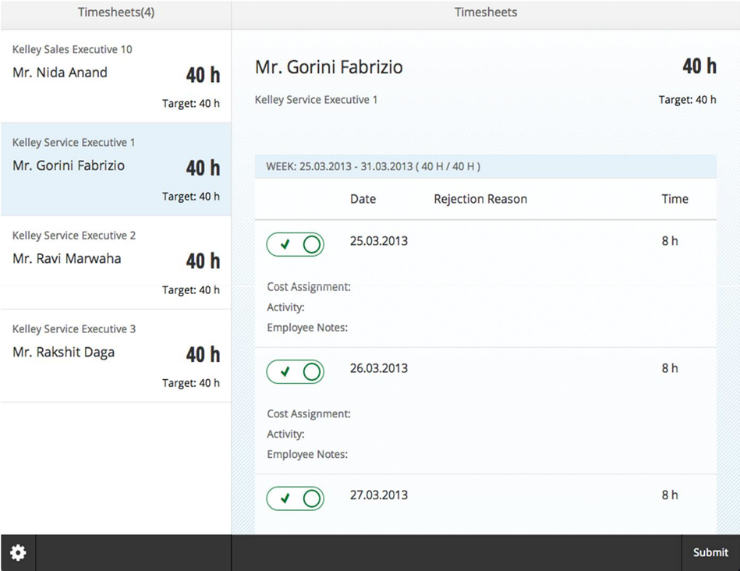740x571 pixels.
Task: Click Employee Notes label under 25.03.2013
Action: tap(307, 327)
